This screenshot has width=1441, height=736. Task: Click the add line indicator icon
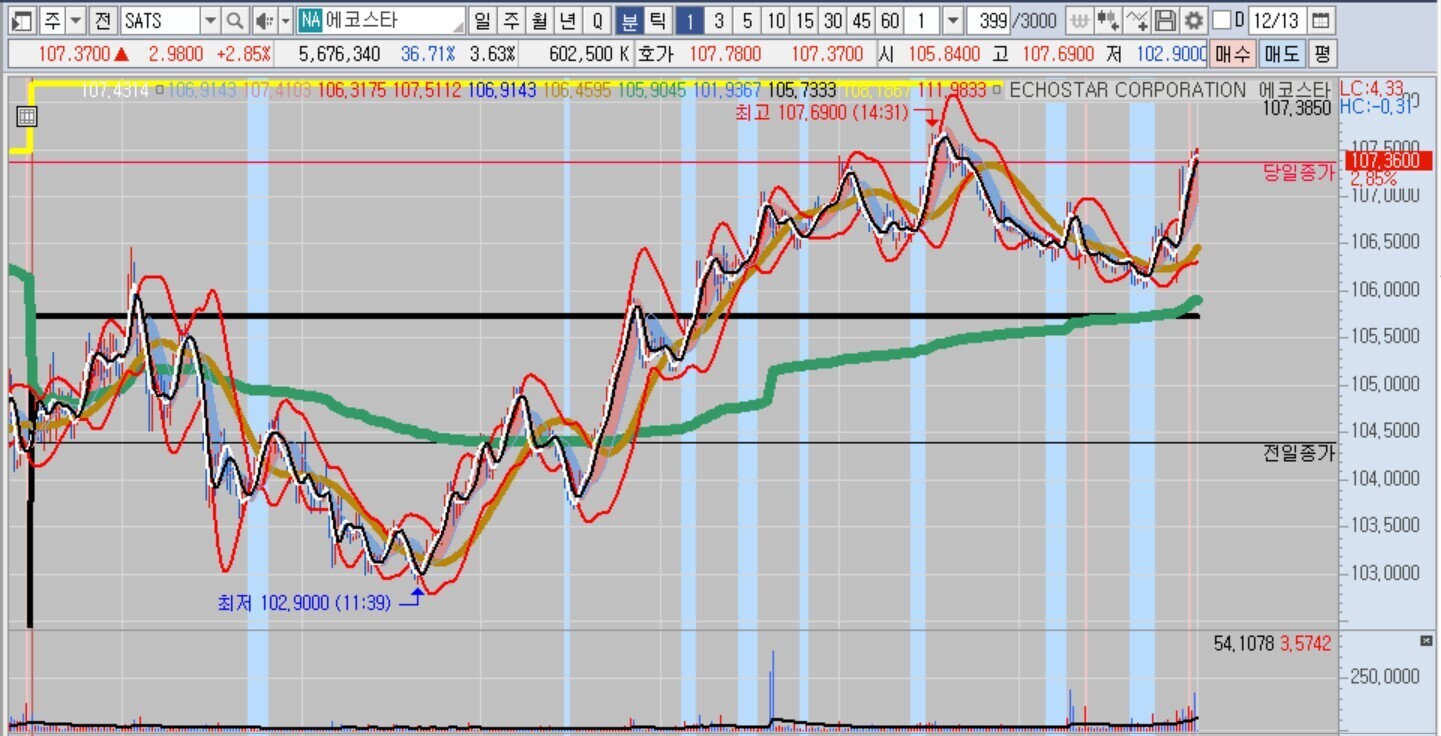click(1137, 20)
